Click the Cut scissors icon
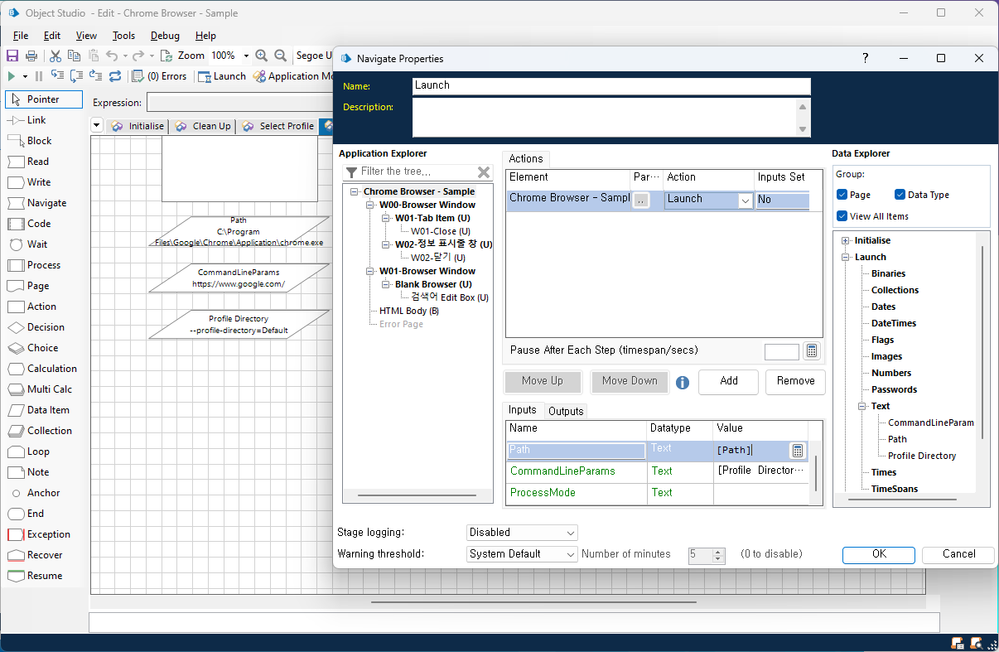This screenshot has width=999, height=652. pyautogui.click(x=56, y=56)
